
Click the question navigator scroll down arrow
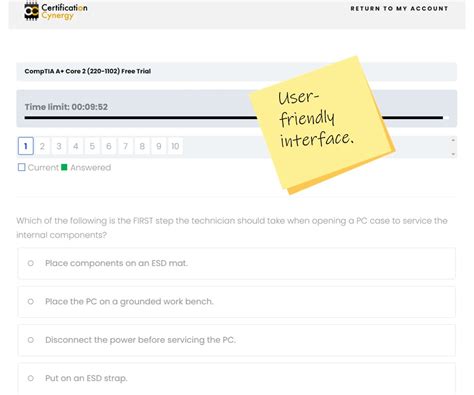click(x=453, y=154)
